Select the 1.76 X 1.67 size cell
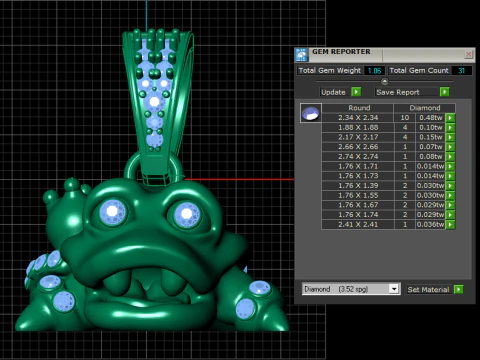The width and height of the screenshot is (480, 360). click(x=358, y=205)
